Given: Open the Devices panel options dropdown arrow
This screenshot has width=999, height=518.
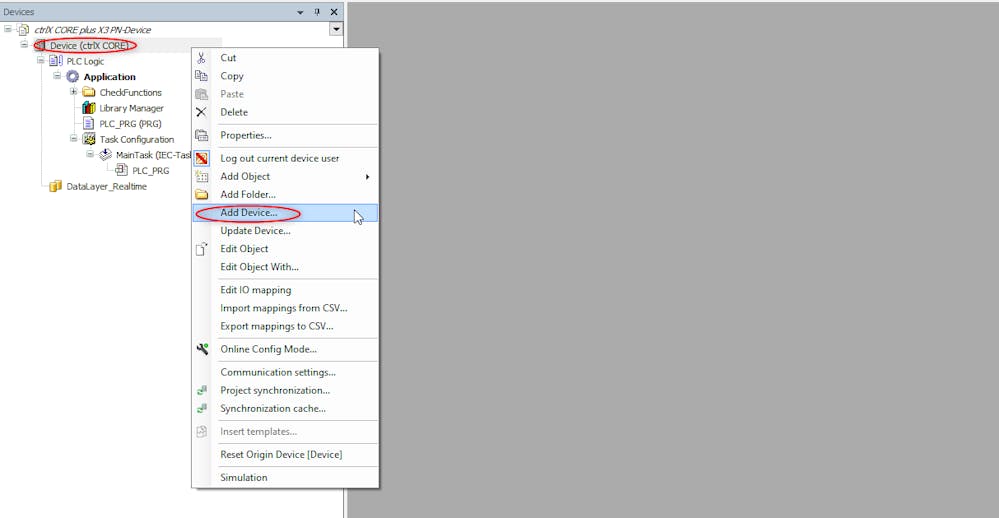Looking at the screenshot, I should pyautogui.click(x=300, y=12).
